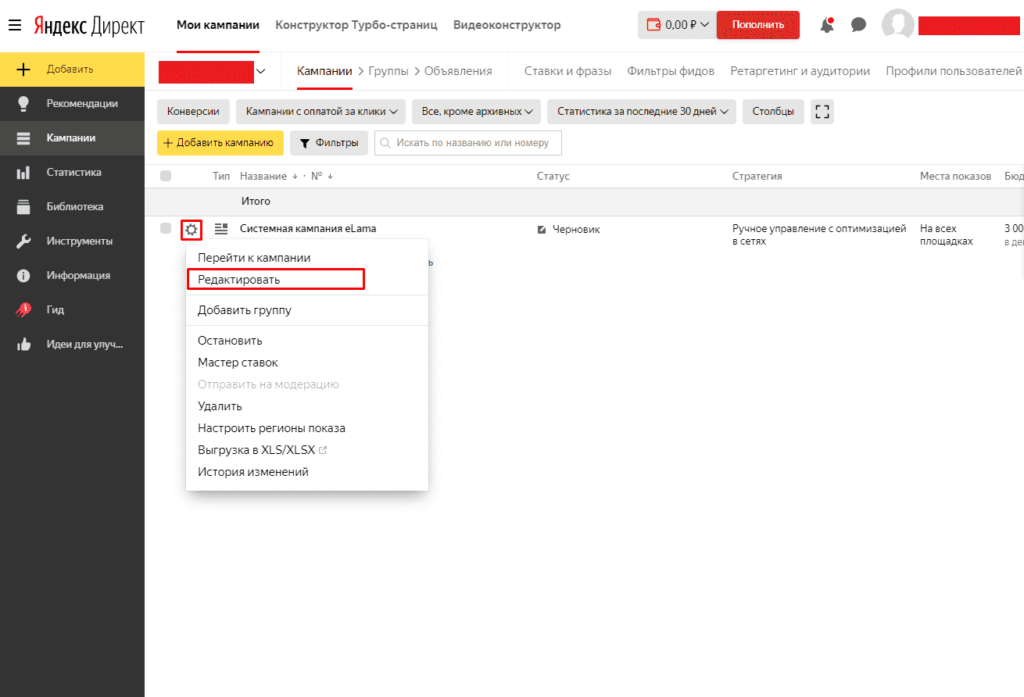
Task: Open Кампании с оплатой за клики dropdown
Action: 321,112
